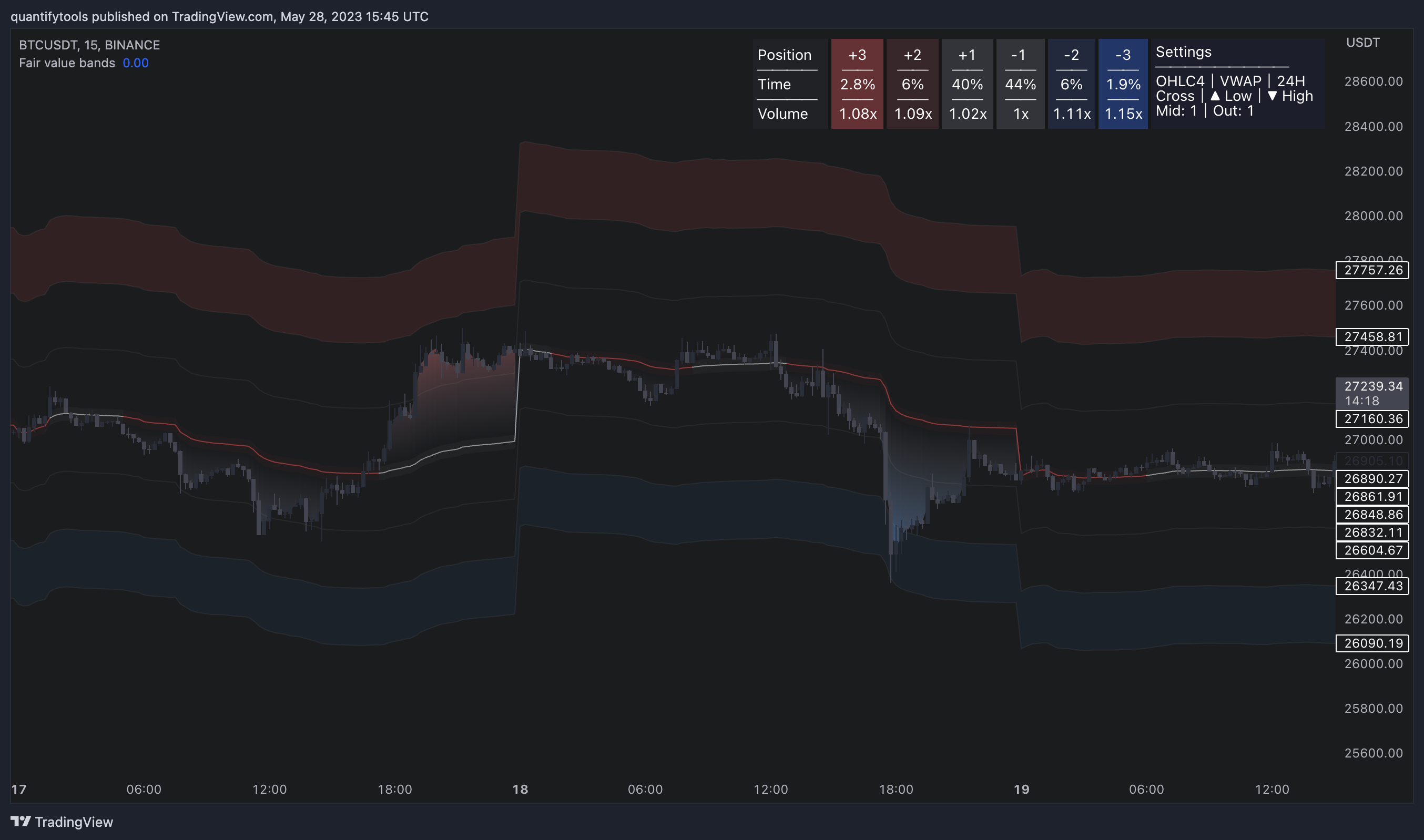Click the 26890.27 price label
The image size is (1424, 840).
(1372, 478)
